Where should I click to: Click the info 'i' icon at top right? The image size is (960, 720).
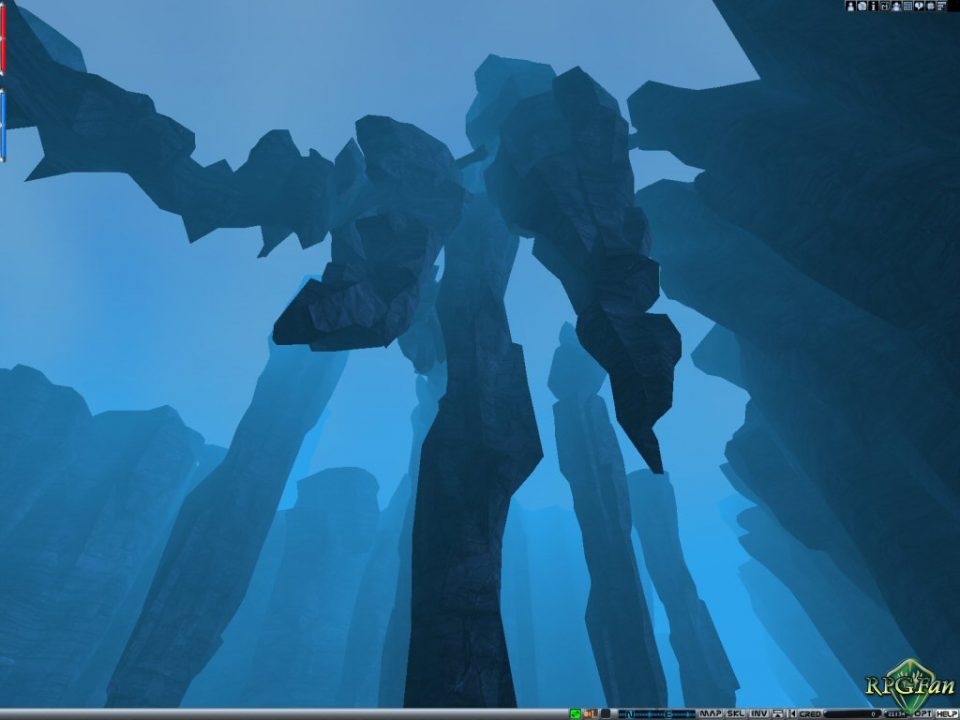coord(874,6)
